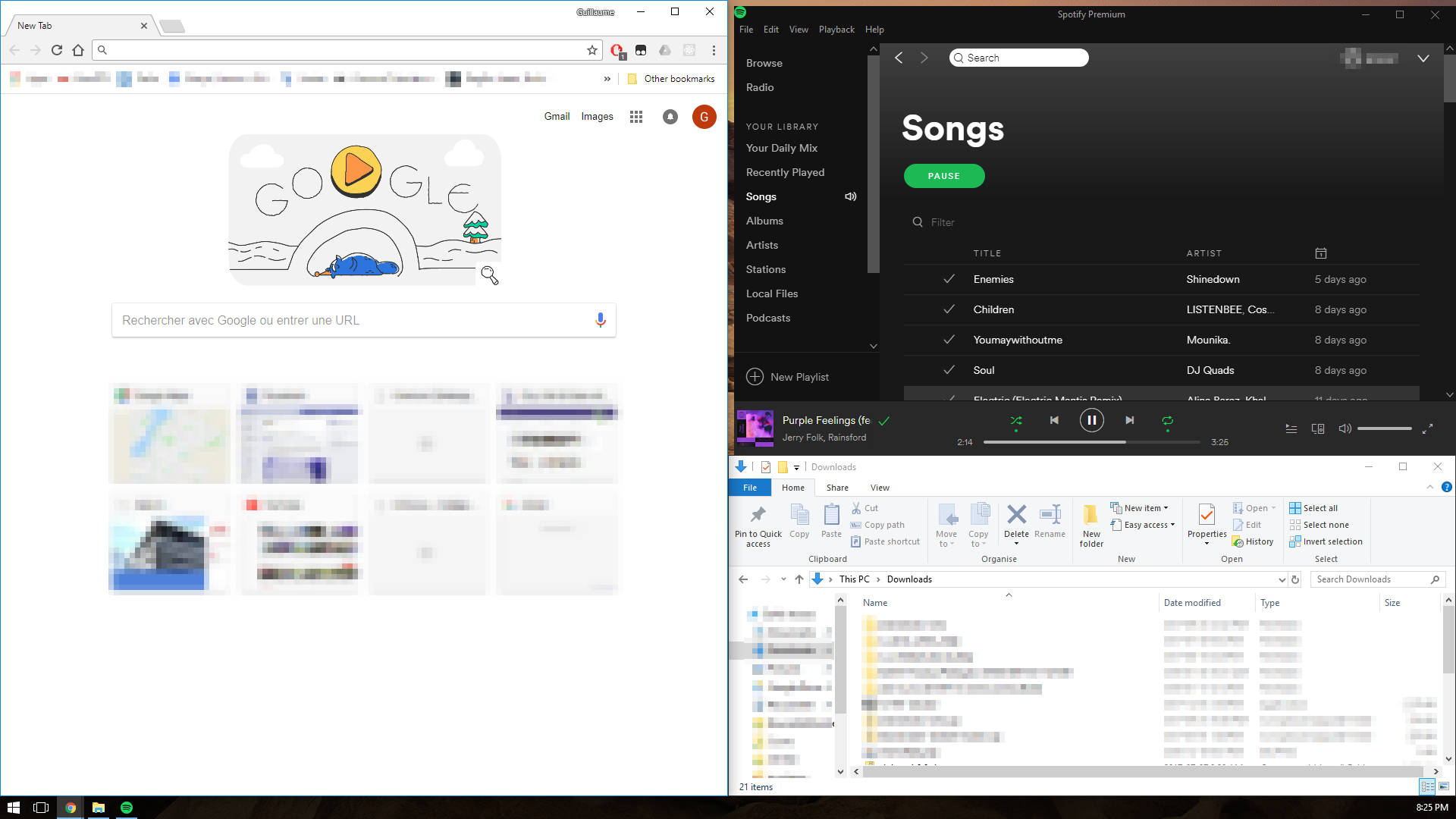The image size is (1456, 819).
Task: Expand Move to dropdown in ribbon
Action: click(946, 525)
